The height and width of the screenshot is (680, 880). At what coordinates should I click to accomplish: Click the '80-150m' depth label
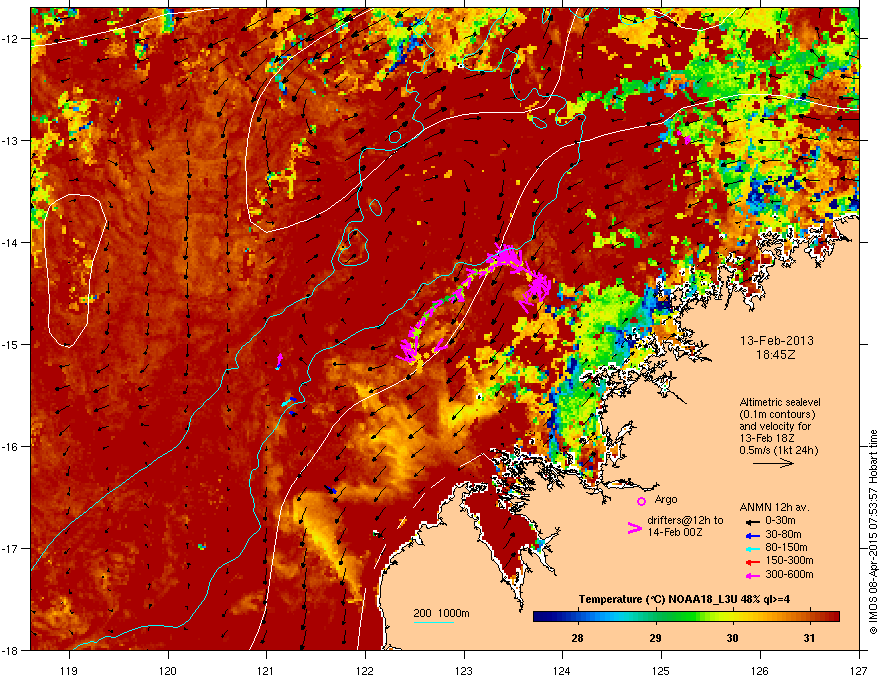[786, 547]
